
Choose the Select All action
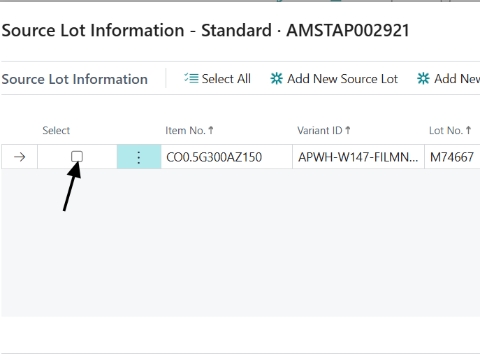coord(217,79)
